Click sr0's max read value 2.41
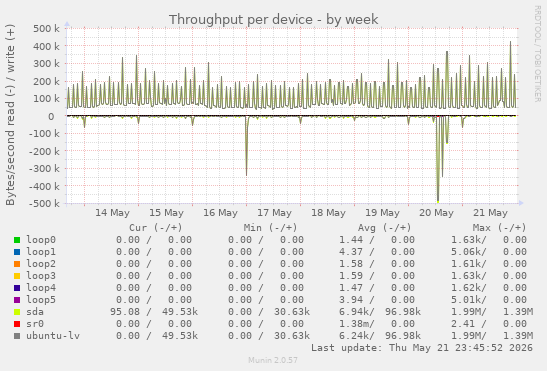Image resolution: width=547 pixels, height=371 pixels. coord(463,324)
